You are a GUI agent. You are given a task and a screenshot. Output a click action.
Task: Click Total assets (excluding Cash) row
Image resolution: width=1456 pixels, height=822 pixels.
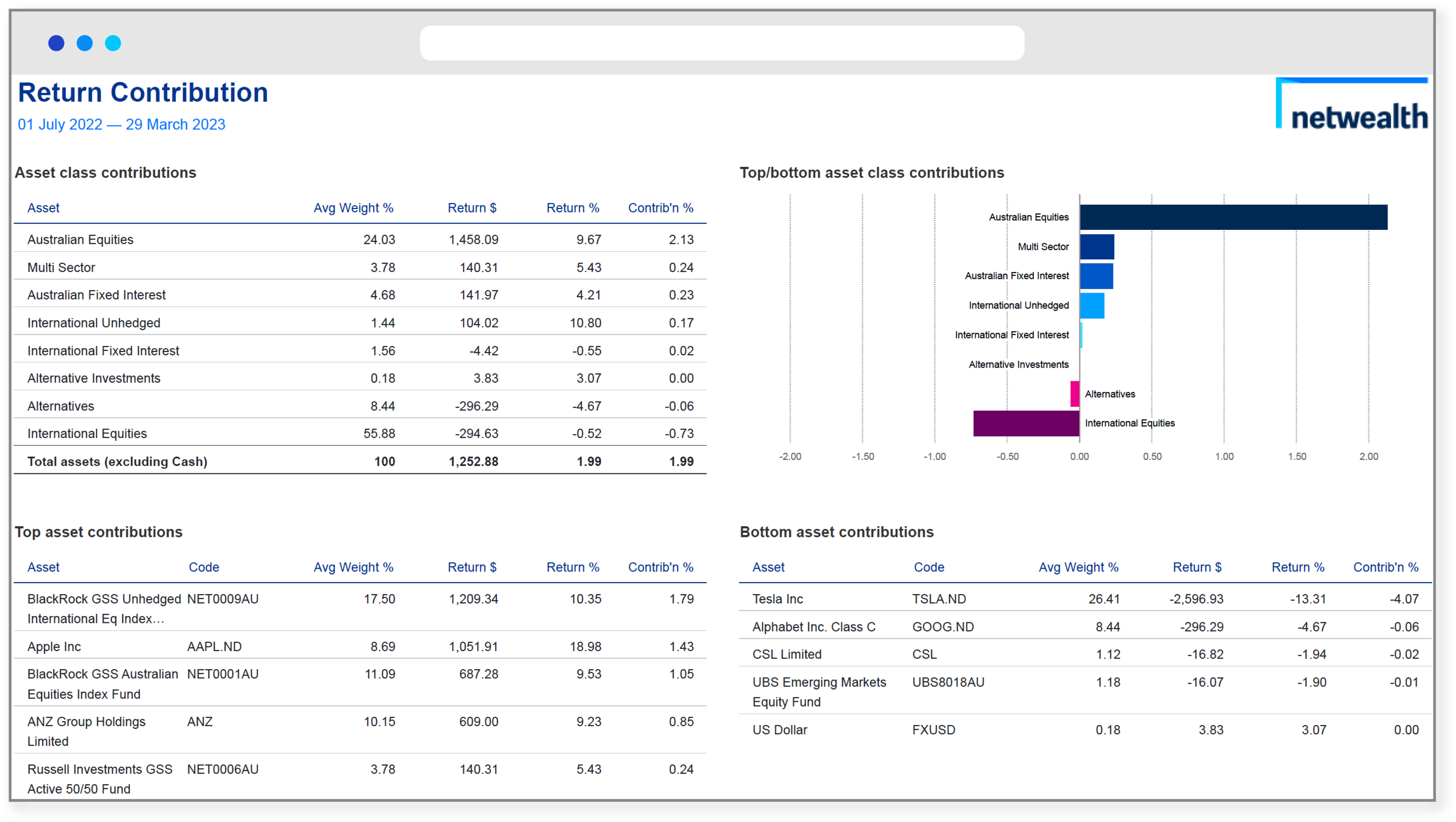point(360,461)
